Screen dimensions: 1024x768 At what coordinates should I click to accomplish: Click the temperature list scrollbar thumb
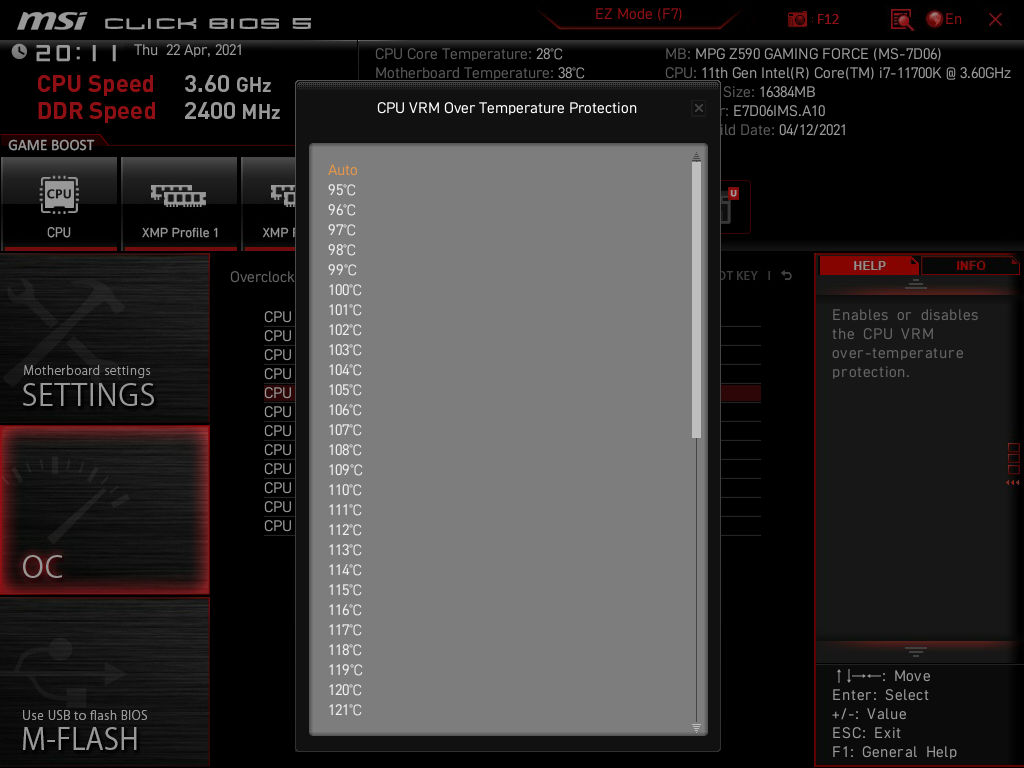(x=696, y=299)
